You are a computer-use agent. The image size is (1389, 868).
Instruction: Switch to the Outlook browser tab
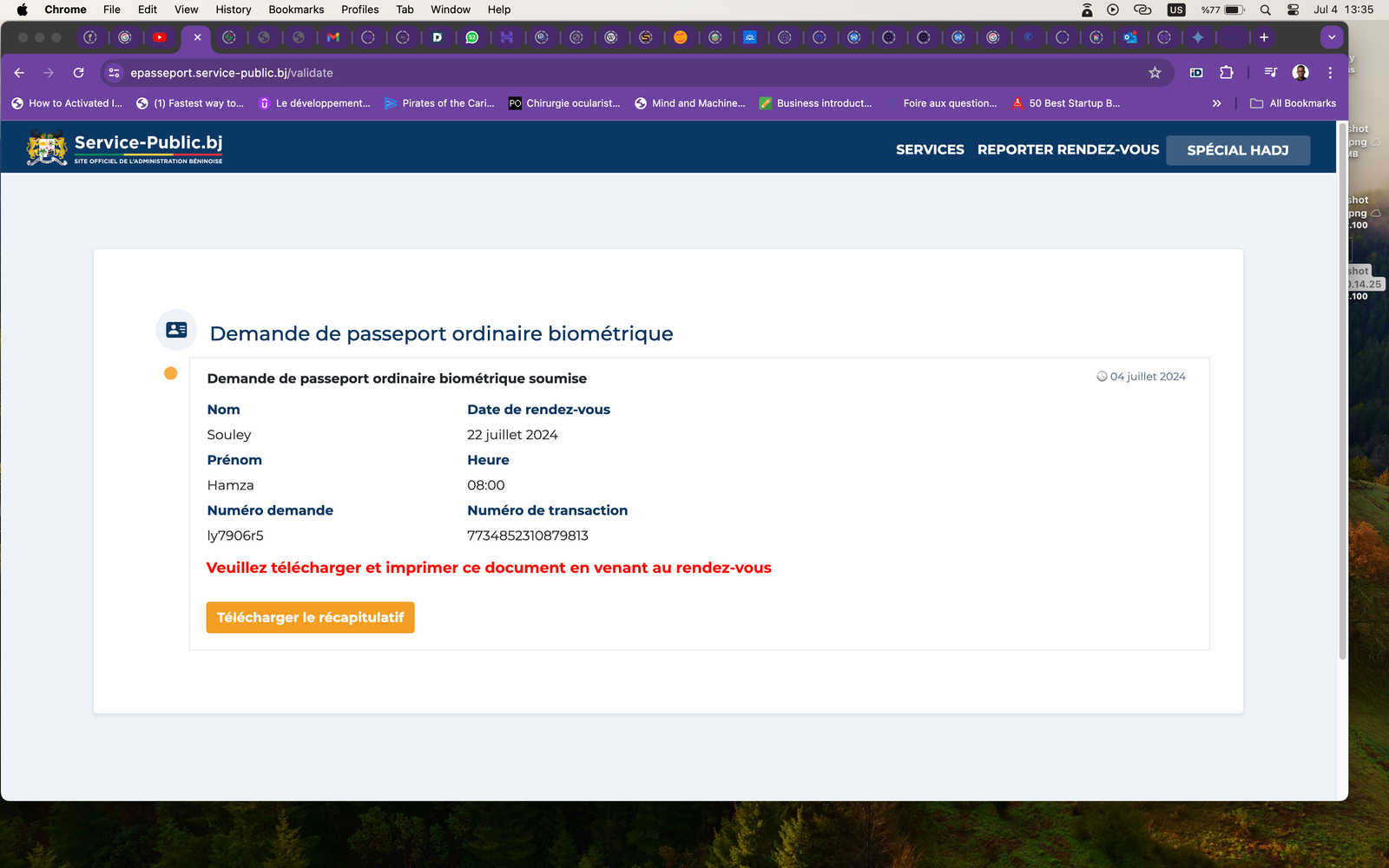[1130, 37]
